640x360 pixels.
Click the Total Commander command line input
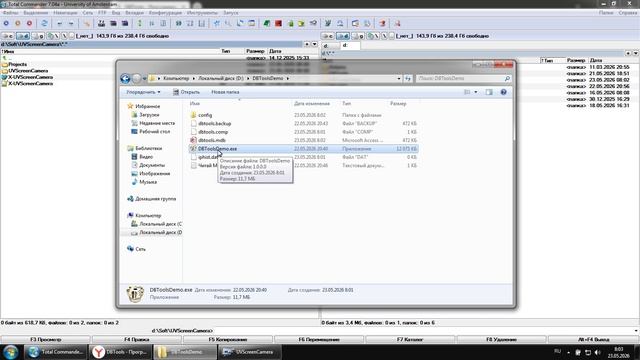point(424,331)
